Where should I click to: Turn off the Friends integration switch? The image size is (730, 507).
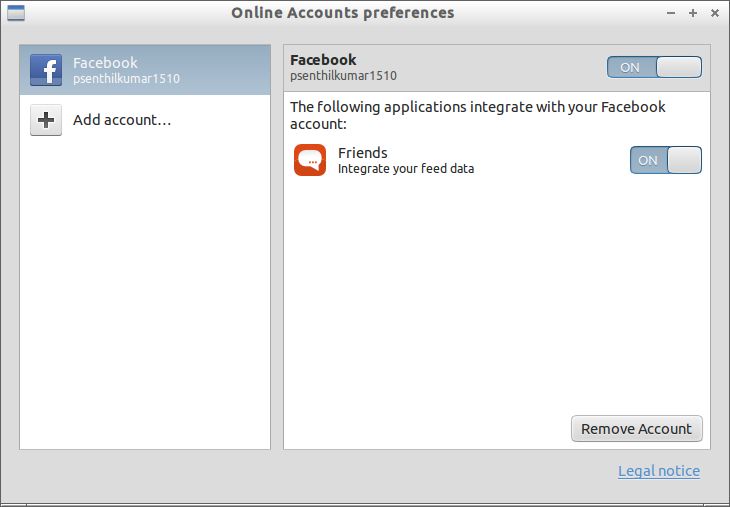(x=666, y=160)
